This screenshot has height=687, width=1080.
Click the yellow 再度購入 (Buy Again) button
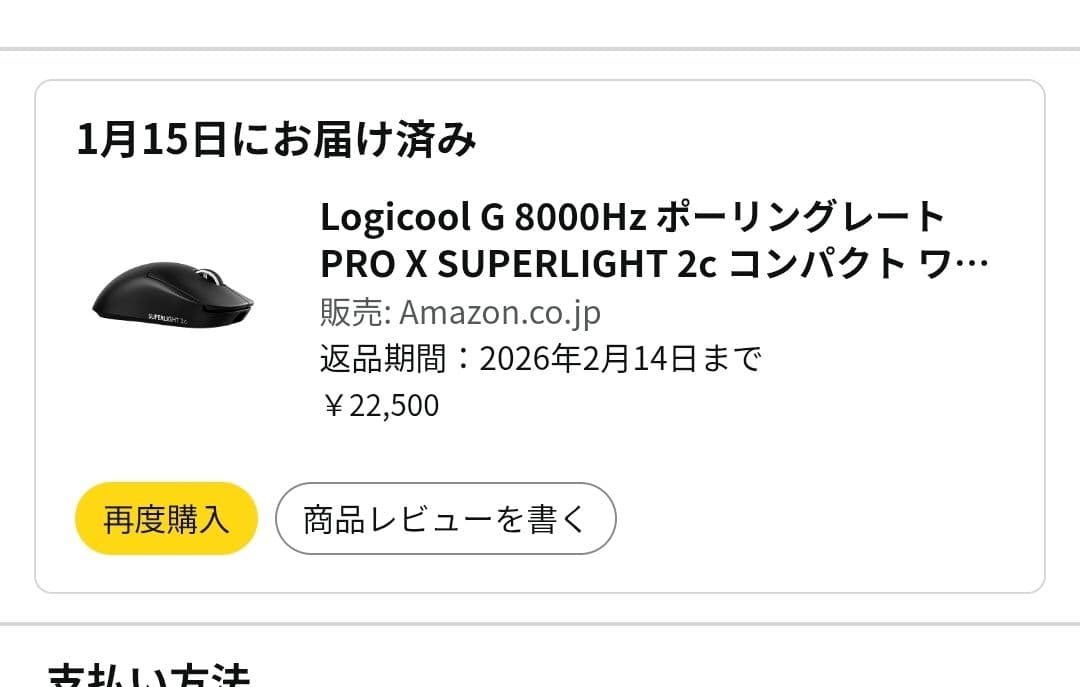[165, 517]
